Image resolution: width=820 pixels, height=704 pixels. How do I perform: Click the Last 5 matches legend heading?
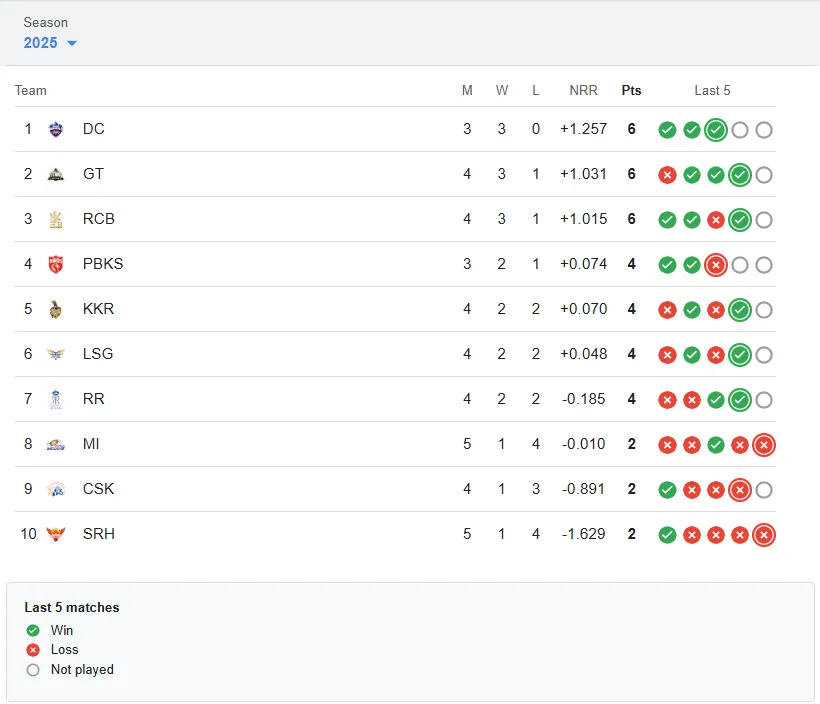pyautogui.click(x=72, y=607)
